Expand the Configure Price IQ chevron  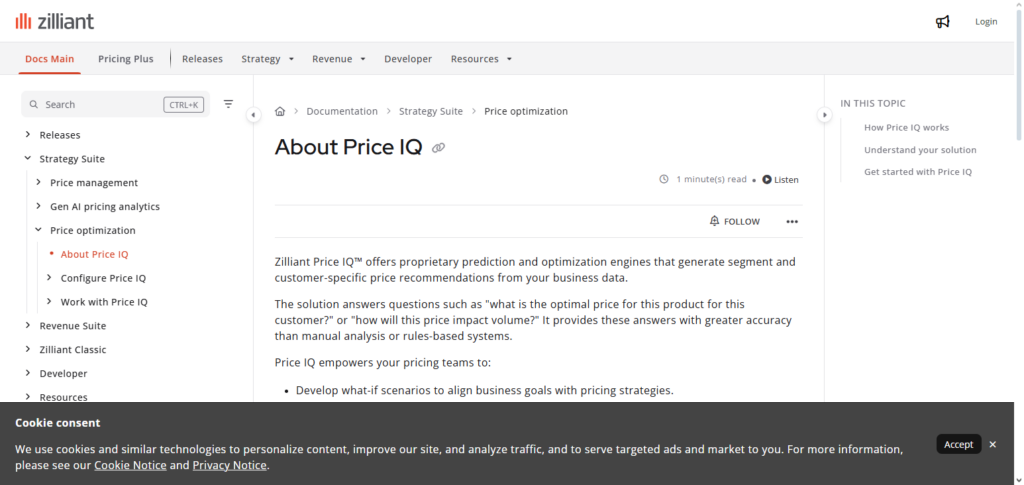49,277
